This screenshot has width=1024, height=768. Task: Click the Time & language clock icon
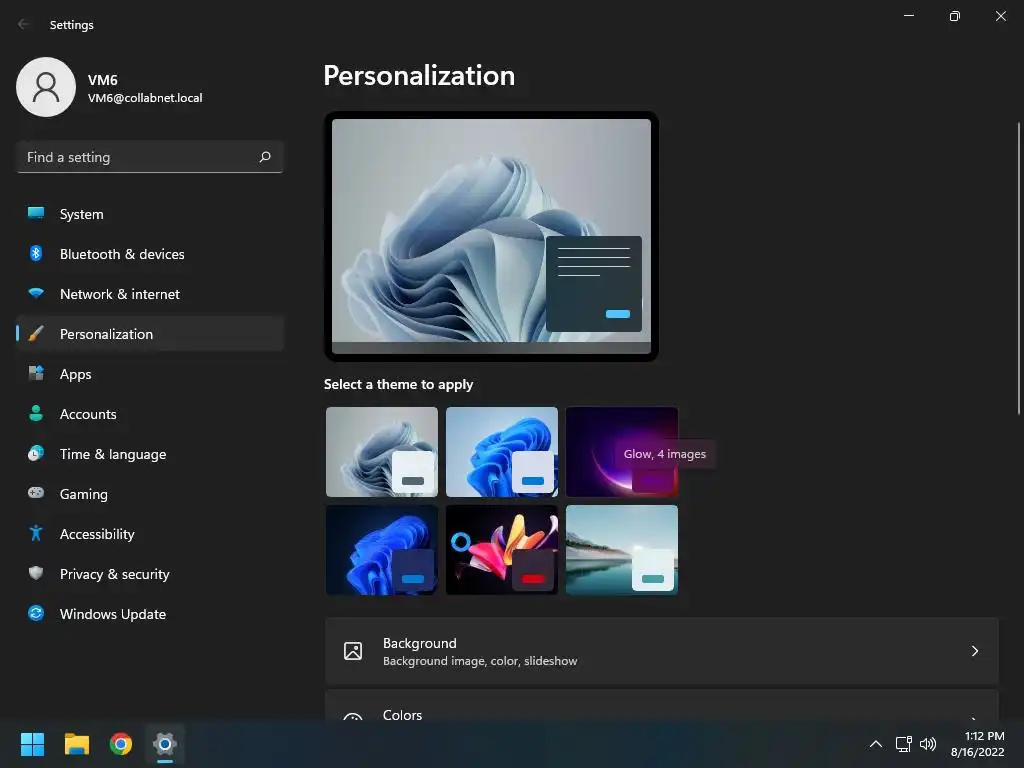[36, 453]
